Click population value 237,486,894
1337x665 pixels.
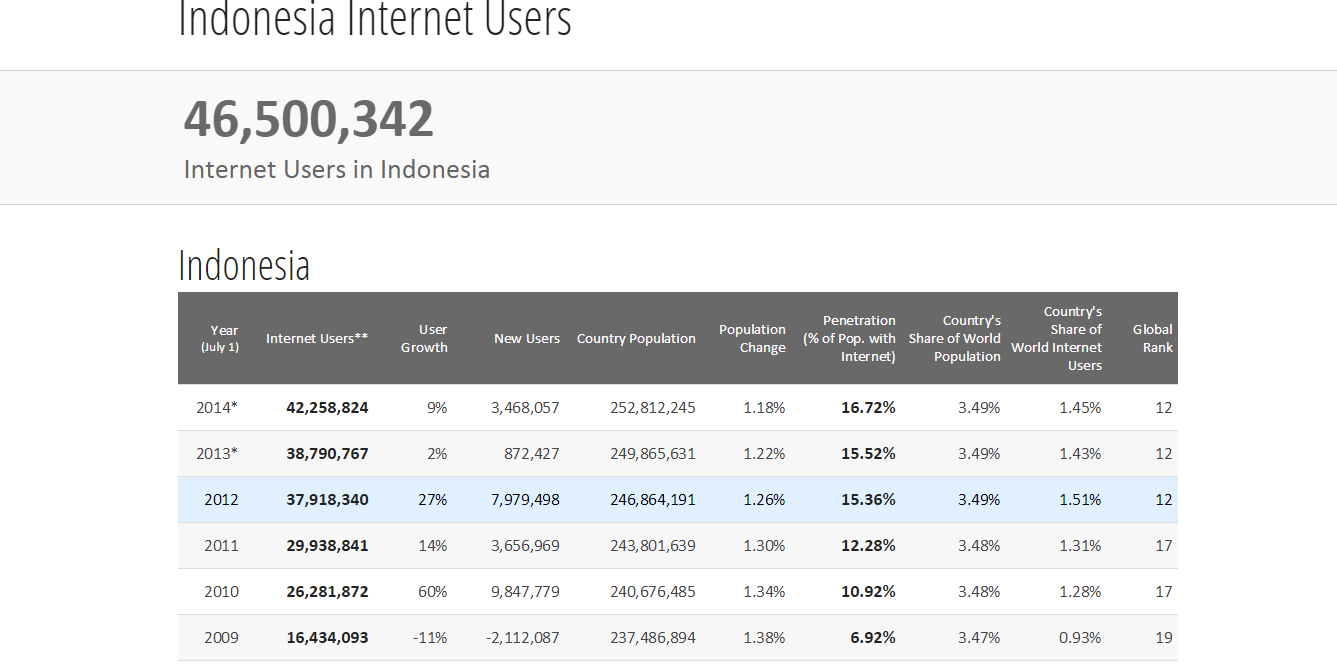[653, 637]
